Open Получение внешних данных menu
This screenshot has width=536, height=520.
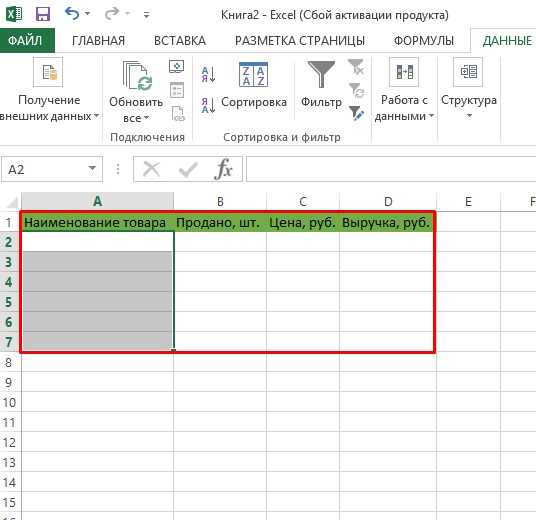[x=49, y=90]
